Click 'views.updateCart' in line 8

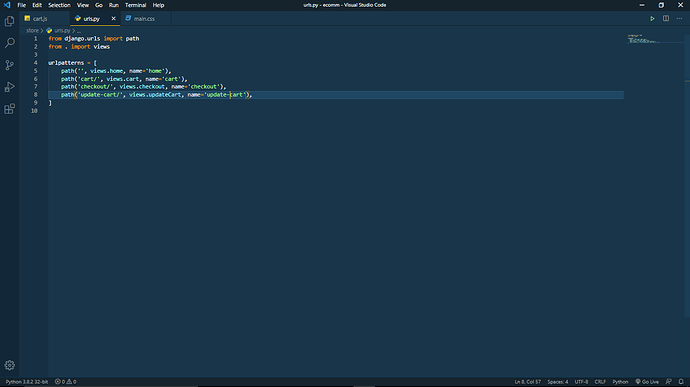pos(155,95)
